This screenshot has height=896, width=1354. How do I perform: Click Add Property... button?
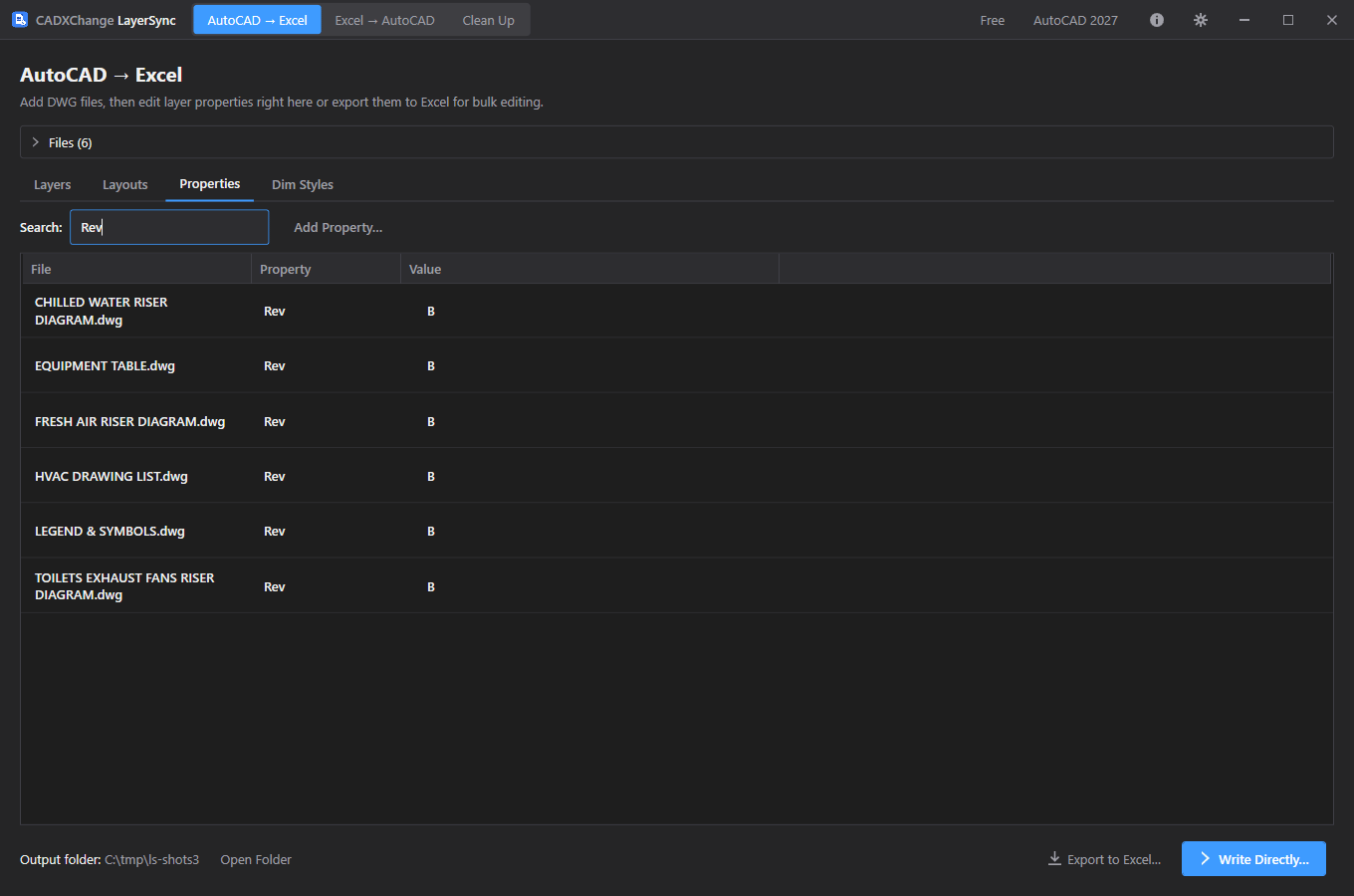point(338,227)
